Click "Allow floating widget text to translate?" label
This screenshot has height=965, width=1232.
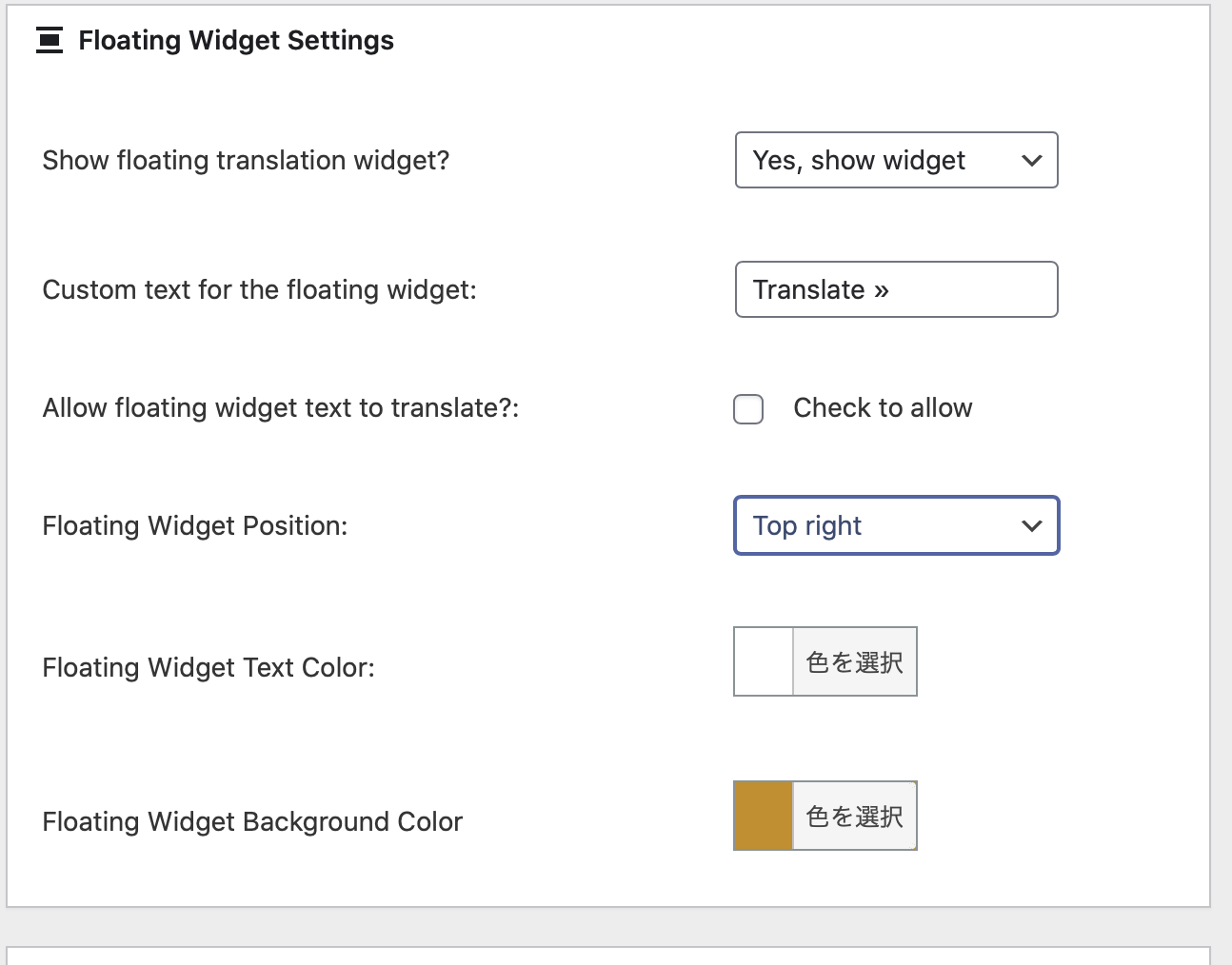(281, 408)
